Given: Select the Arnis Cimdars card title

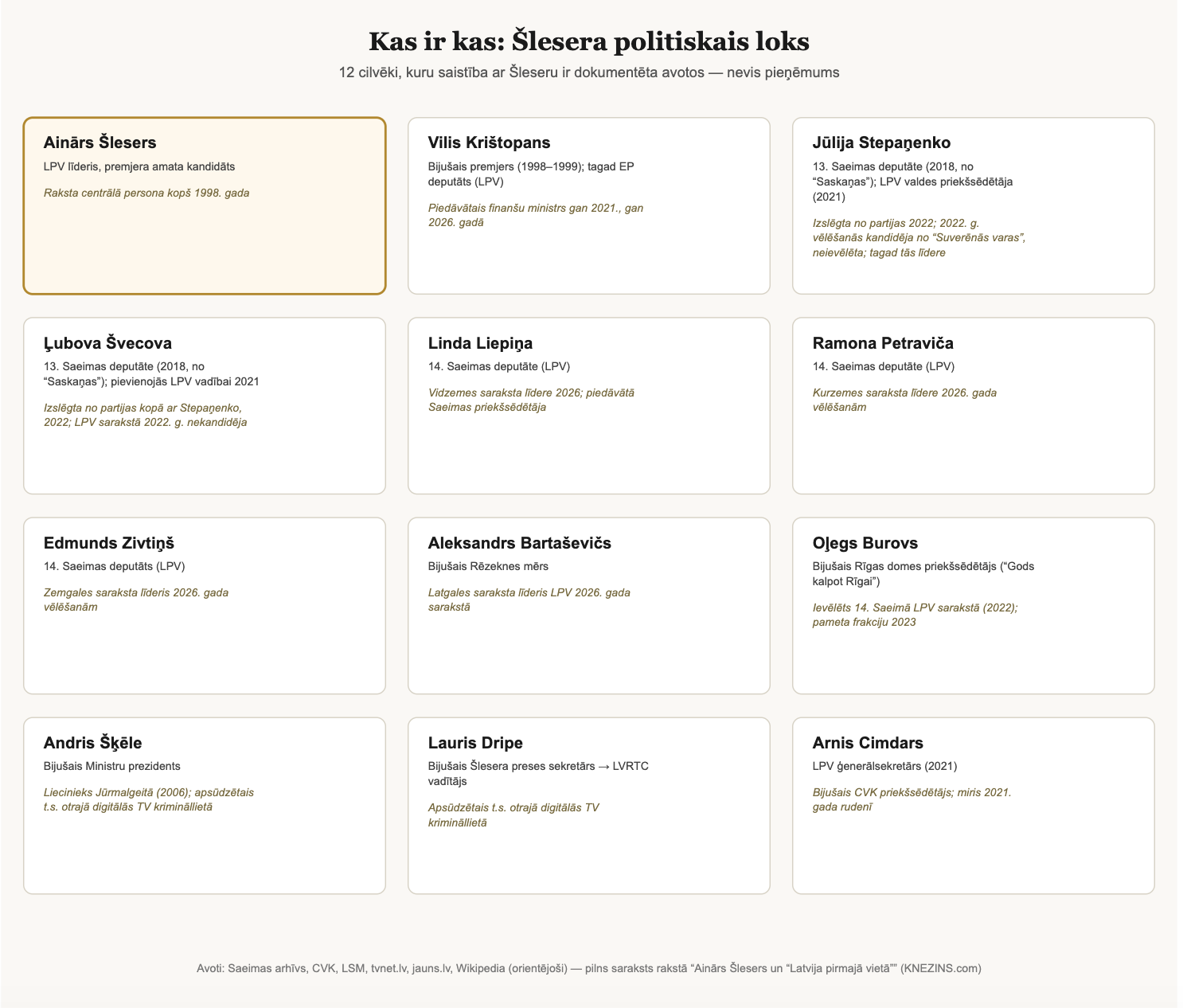Looking at the screenshot, I should (868, 743).
